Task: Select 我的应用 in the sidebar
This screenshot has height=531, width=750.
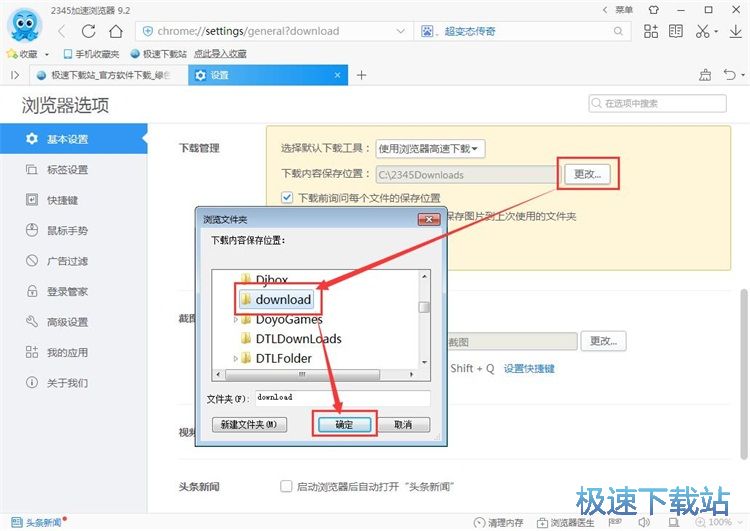Action: tap(74, 353)
